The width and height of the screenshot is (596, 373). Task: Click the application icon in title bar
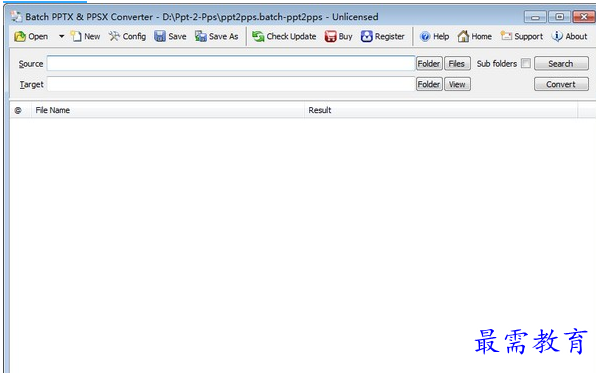[x=16, y=17]
